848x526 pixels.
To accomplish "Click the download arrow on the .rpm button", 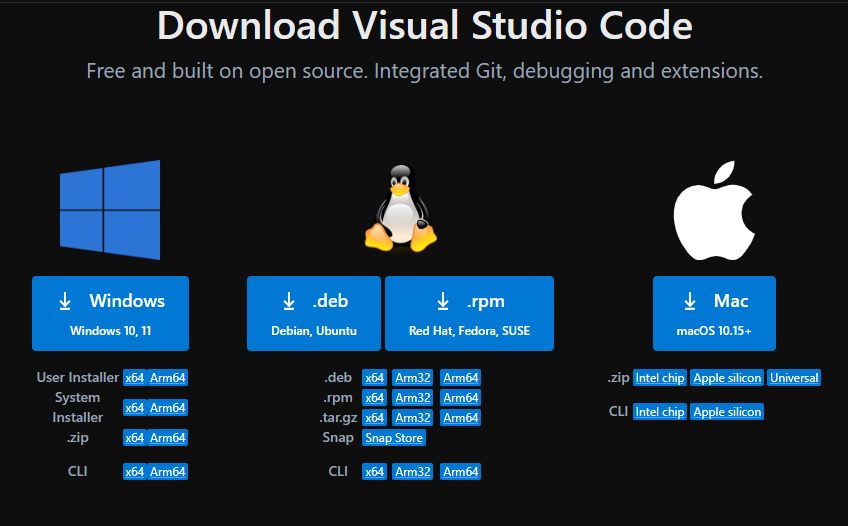I will pos(443,301).
